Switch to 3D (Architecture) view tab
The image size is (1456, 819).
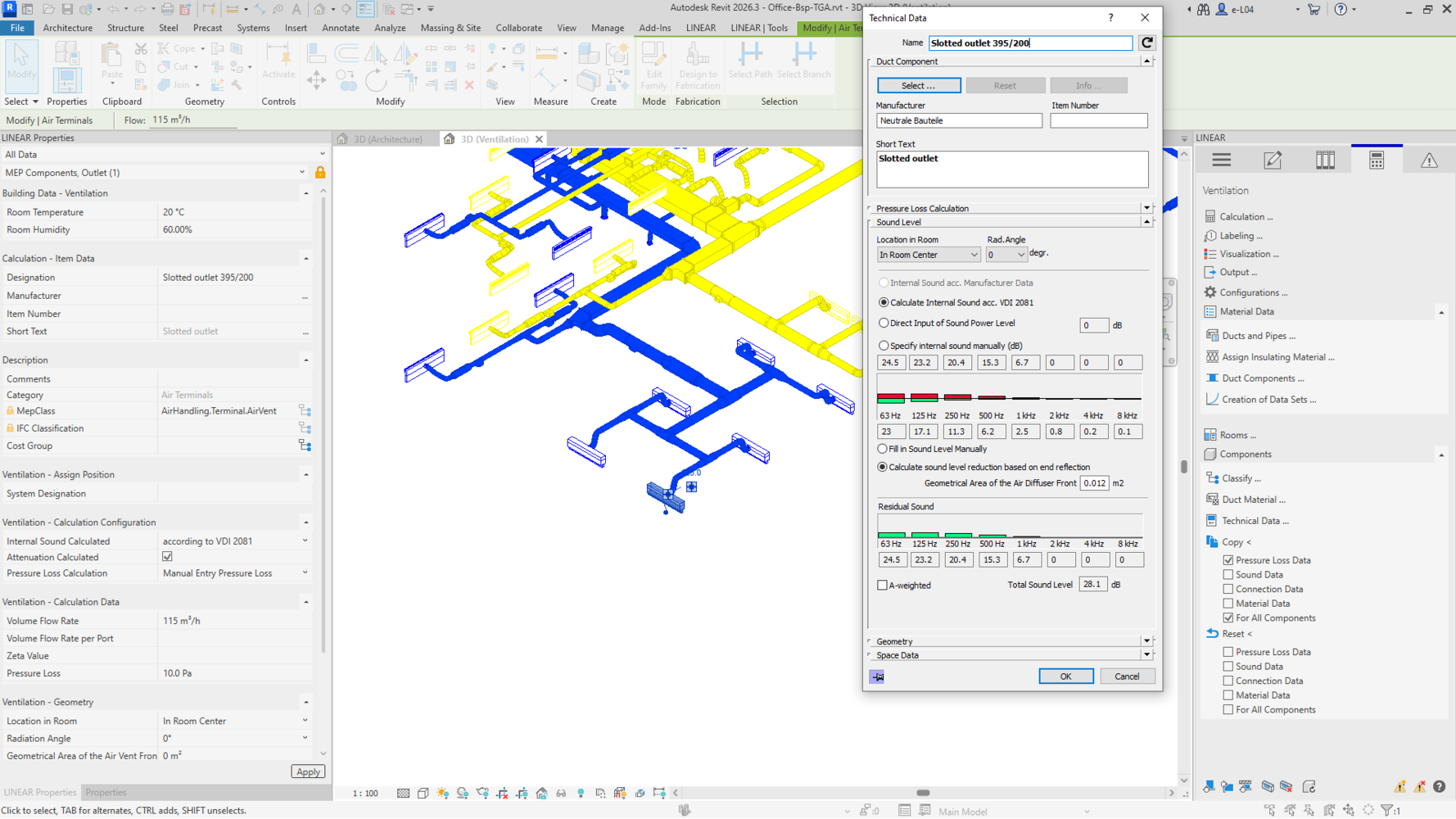(387, 139)
